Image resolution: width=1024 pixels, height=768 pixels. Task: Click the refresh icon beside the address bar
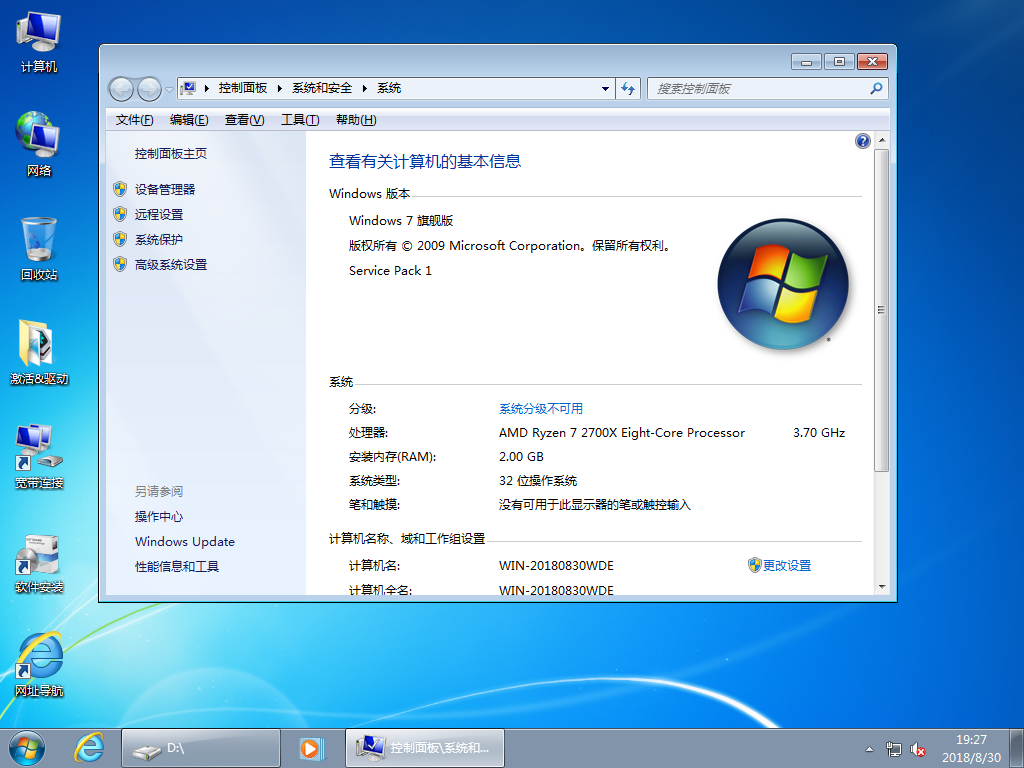[628, 88]
